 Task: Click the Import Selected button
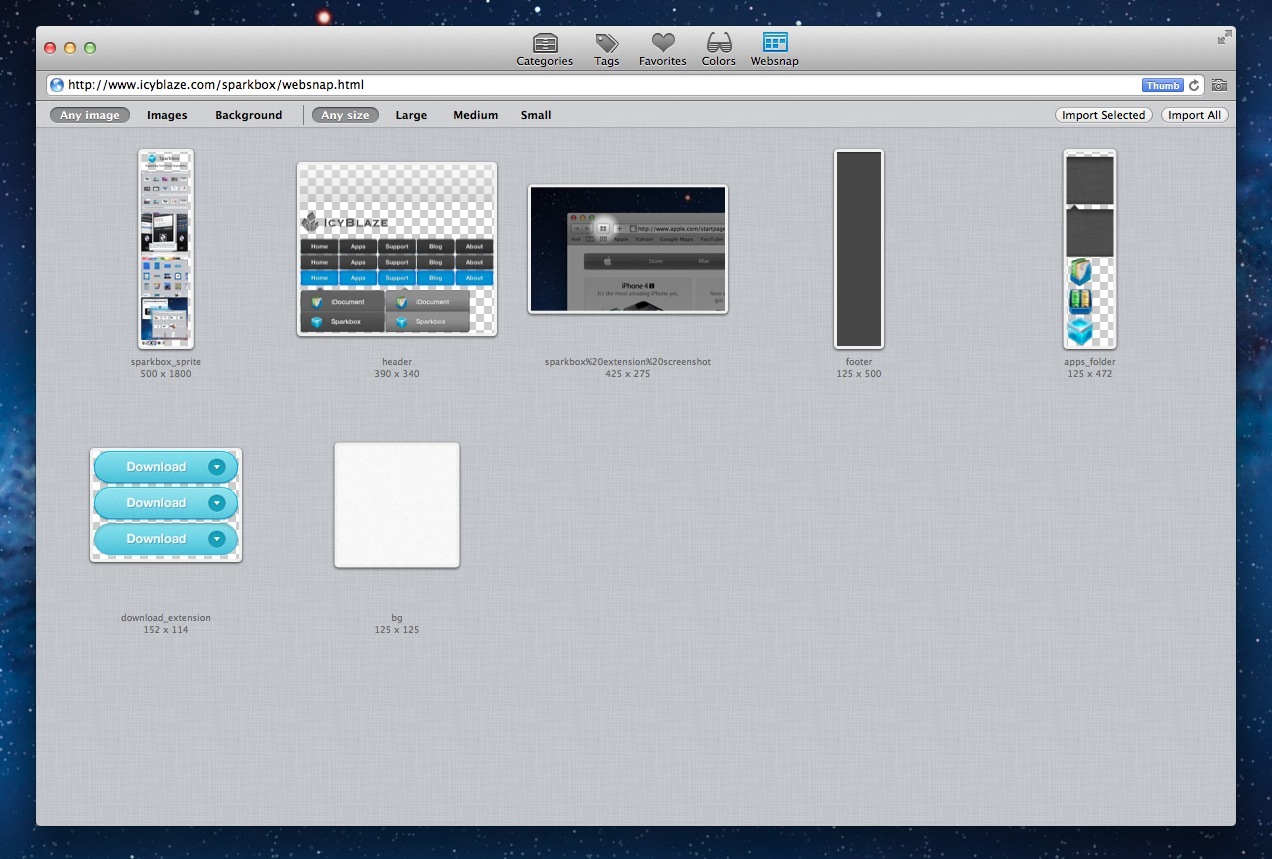[x=1103, y=115]
